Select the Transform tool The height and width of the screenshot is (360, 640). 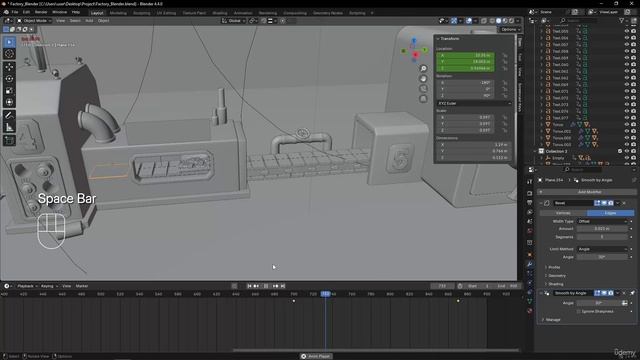(9, 102)
